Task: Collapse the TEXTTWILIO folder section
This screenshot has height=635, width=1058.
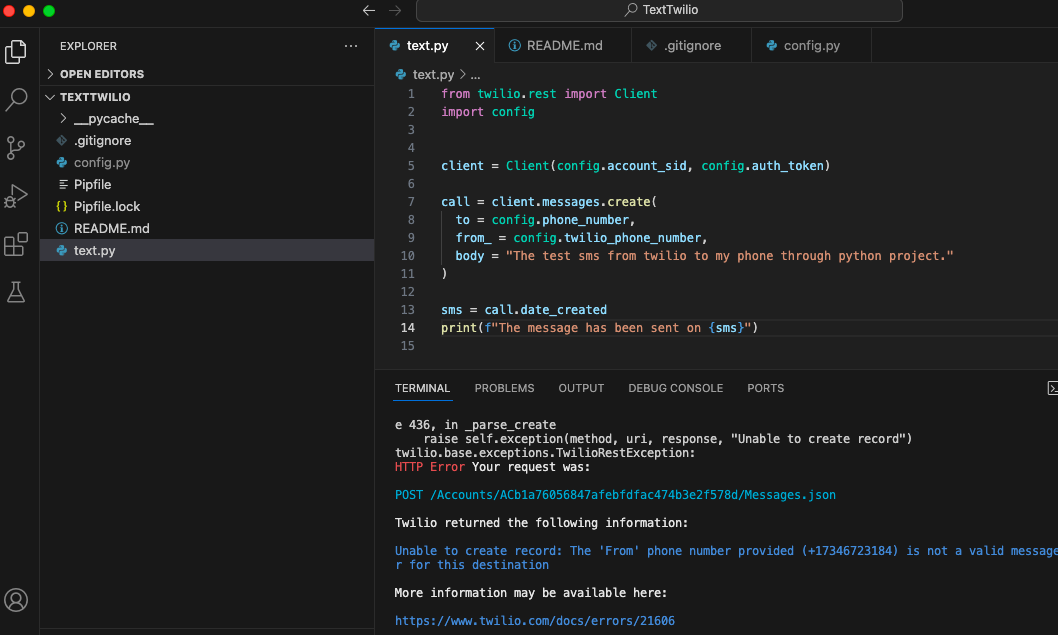Action: 95,97
